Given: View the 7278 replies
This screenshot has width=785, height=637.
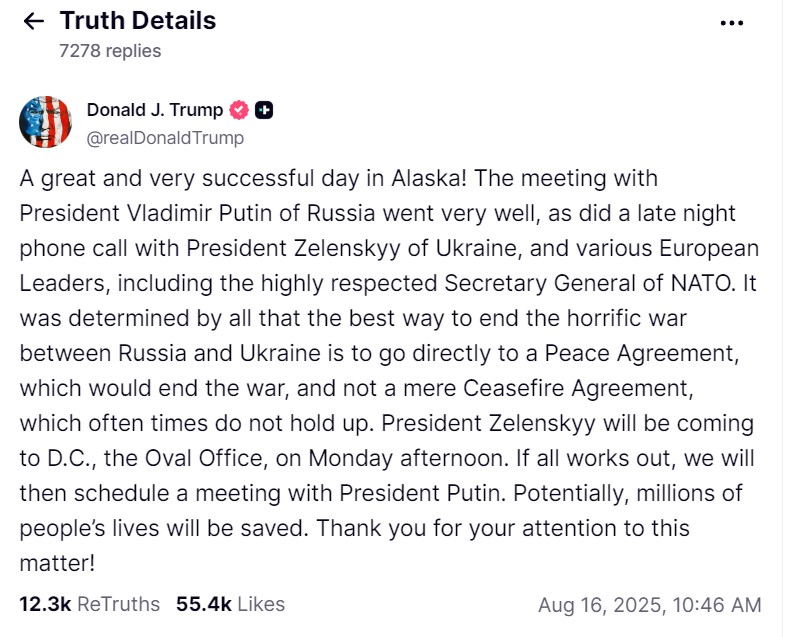Looking at the screenshot, I should 110,51.
